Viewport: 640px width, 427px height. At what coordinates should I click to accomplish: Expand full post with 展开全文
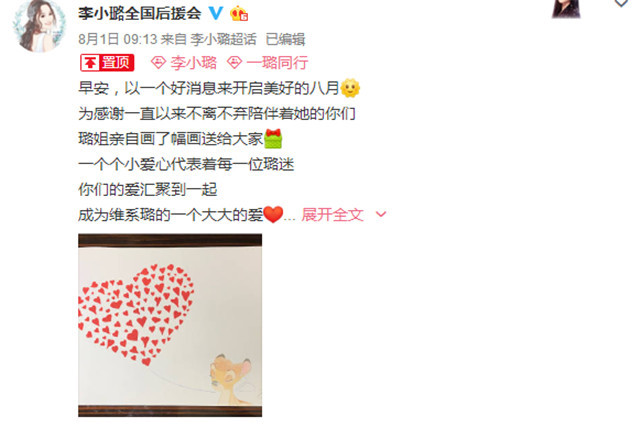[332, 215]
